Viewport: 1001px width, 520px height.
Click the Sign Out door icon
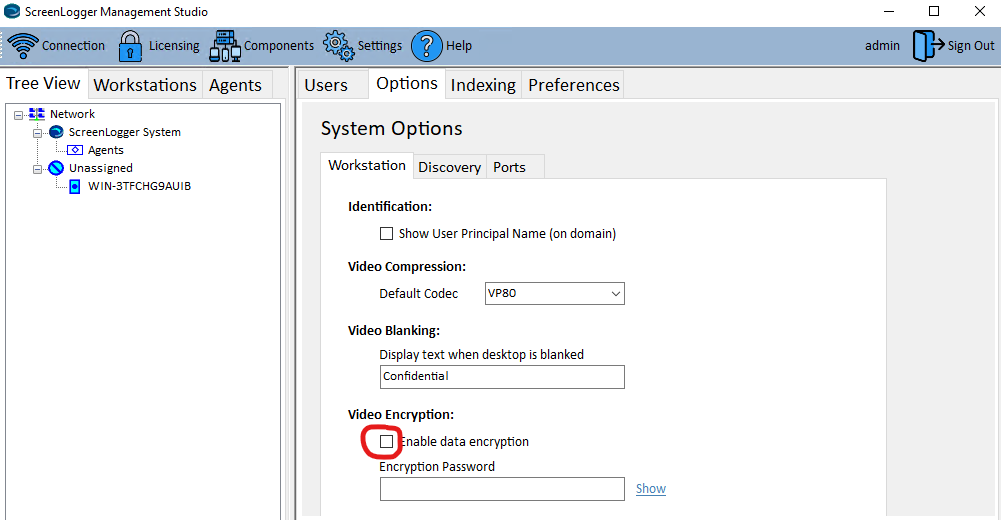(927, 46)
